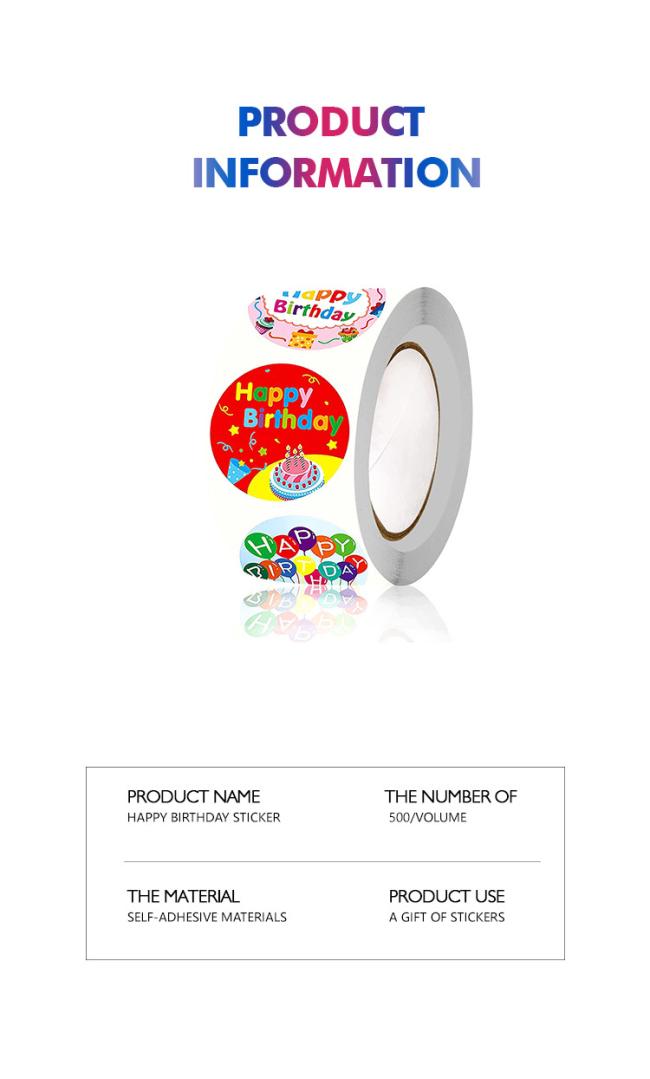Click the cupcake on pink sticker
Image resolution: width=650 pixels, height=1079 pixels.
point(263,321)
